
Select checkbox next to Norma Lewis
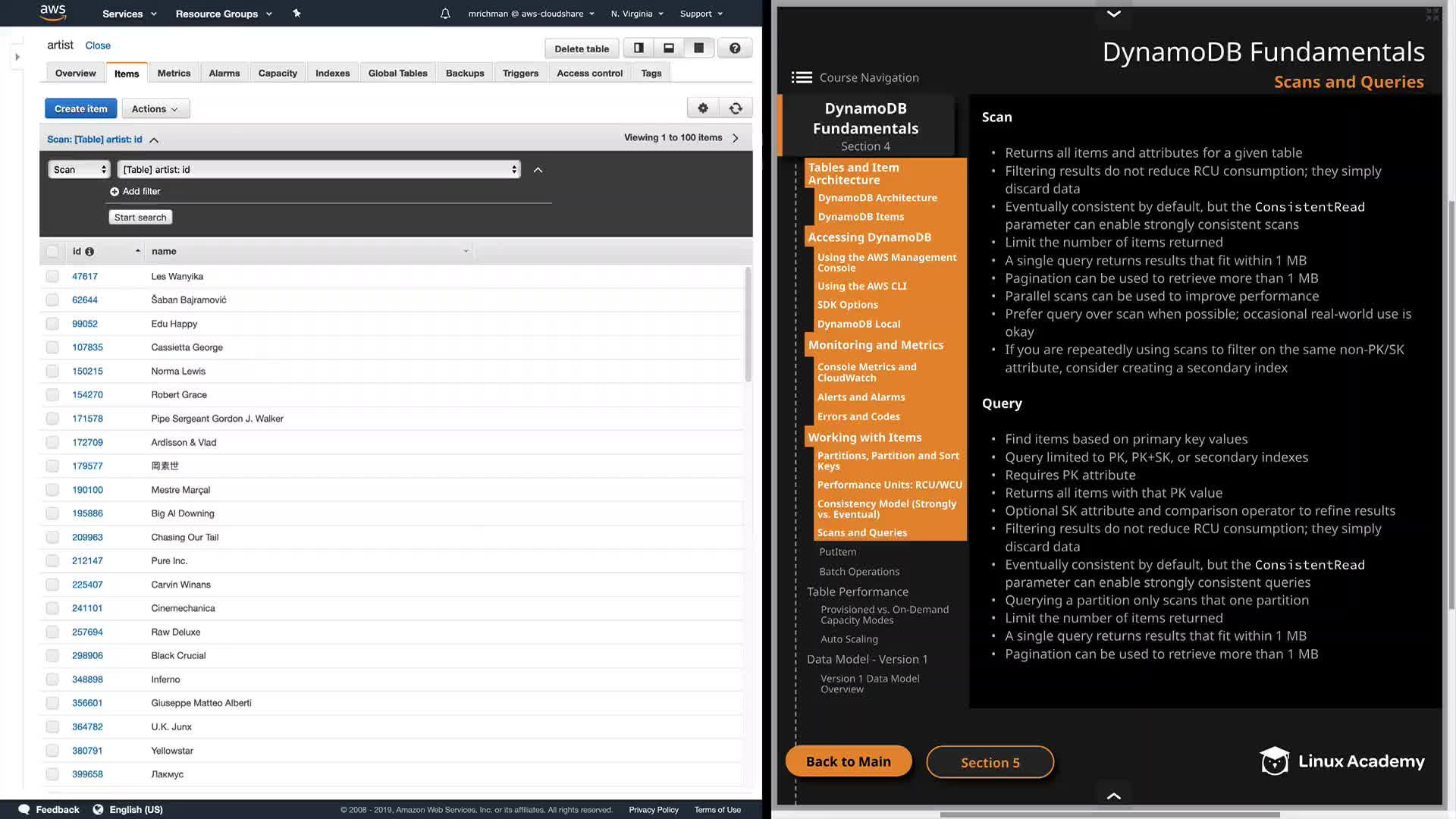pyautogui.click(x=52, y=372)
